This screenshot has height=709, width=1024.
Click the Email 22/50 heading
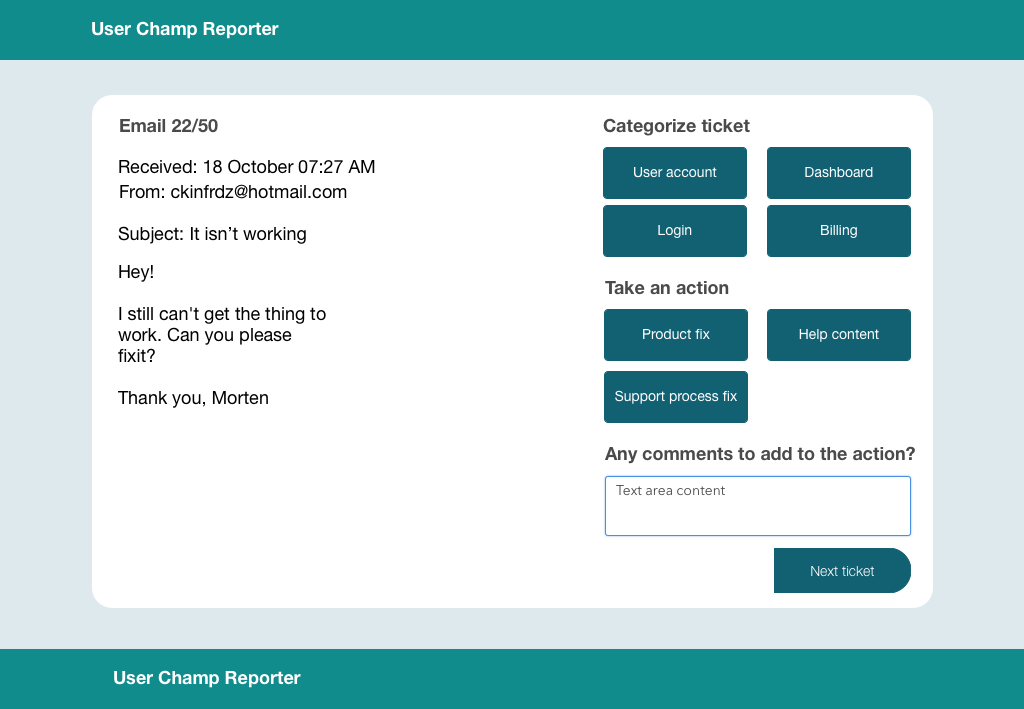coord(168,126)
